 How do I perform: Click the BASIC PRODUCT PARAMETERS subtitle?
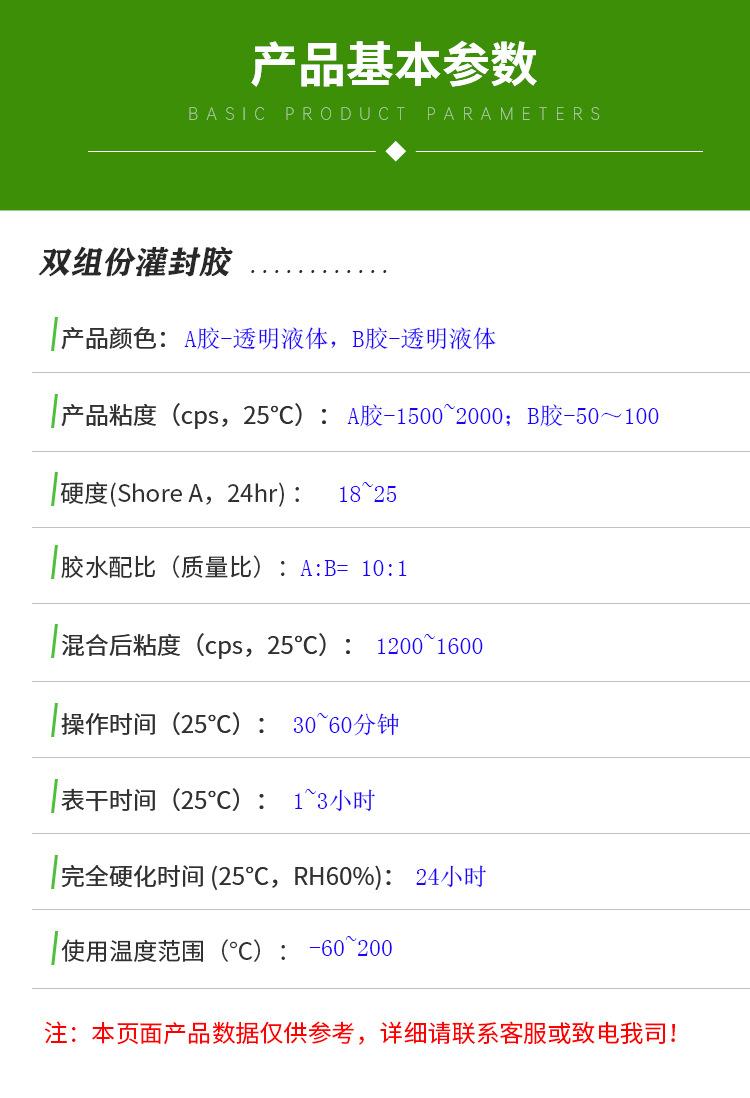(395, 114)
